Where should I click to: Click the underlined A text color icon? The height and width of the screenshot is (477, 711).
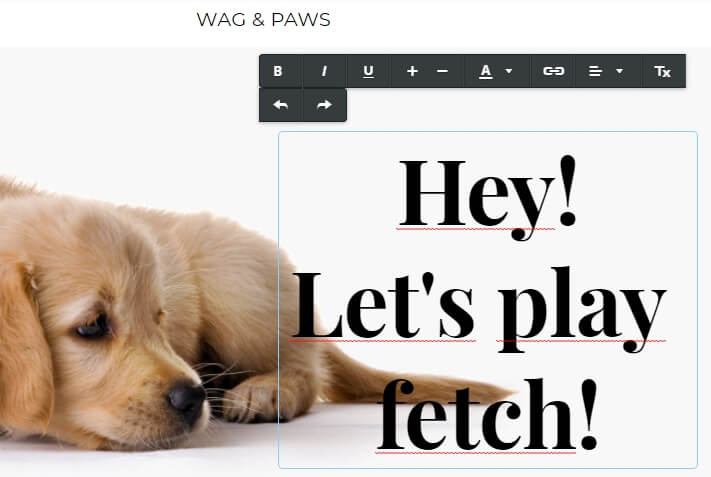point(486,71)
